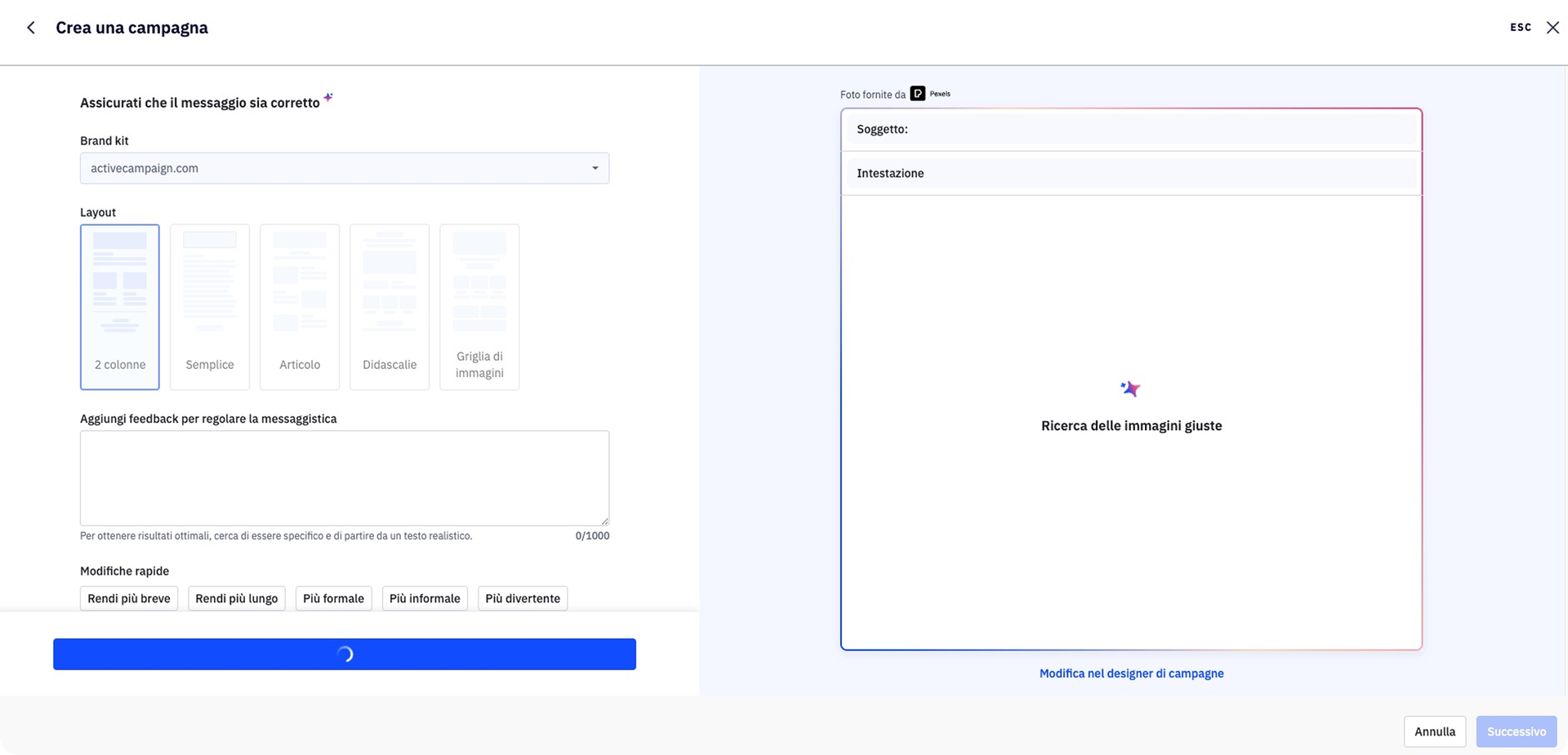
Task: Open Modifica nel designer di campagne link
Action: tap(1131, 673)
